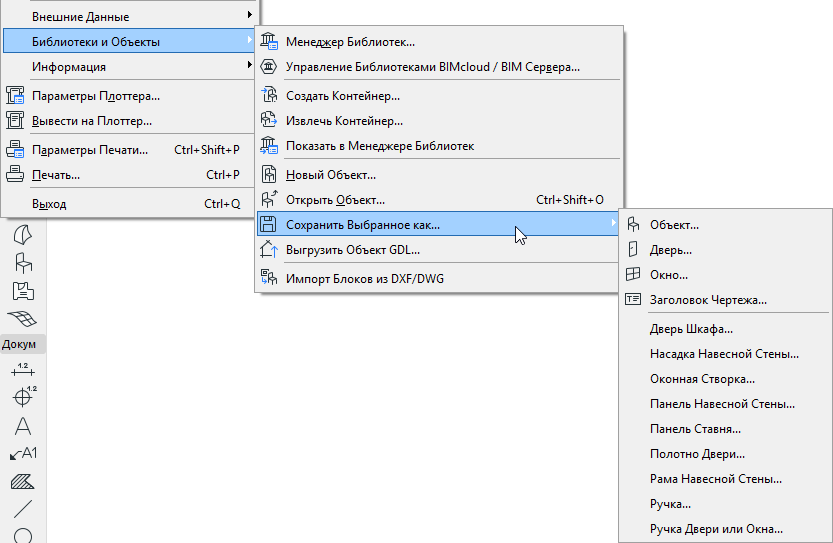Click the drawing title icon

(x=633, y=300)
